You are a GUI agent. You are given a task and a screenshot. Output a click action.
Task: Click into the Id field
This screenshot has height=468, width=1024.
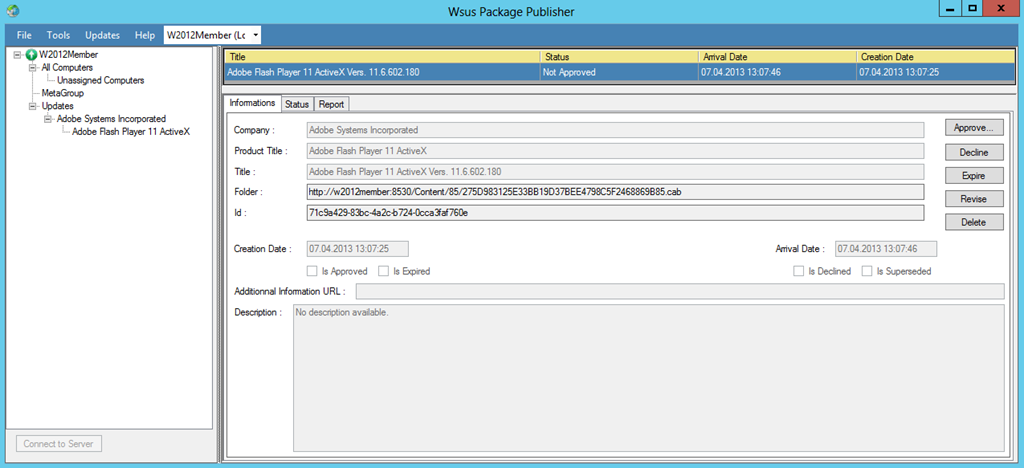pyautogui.click(x=615, y=213)
